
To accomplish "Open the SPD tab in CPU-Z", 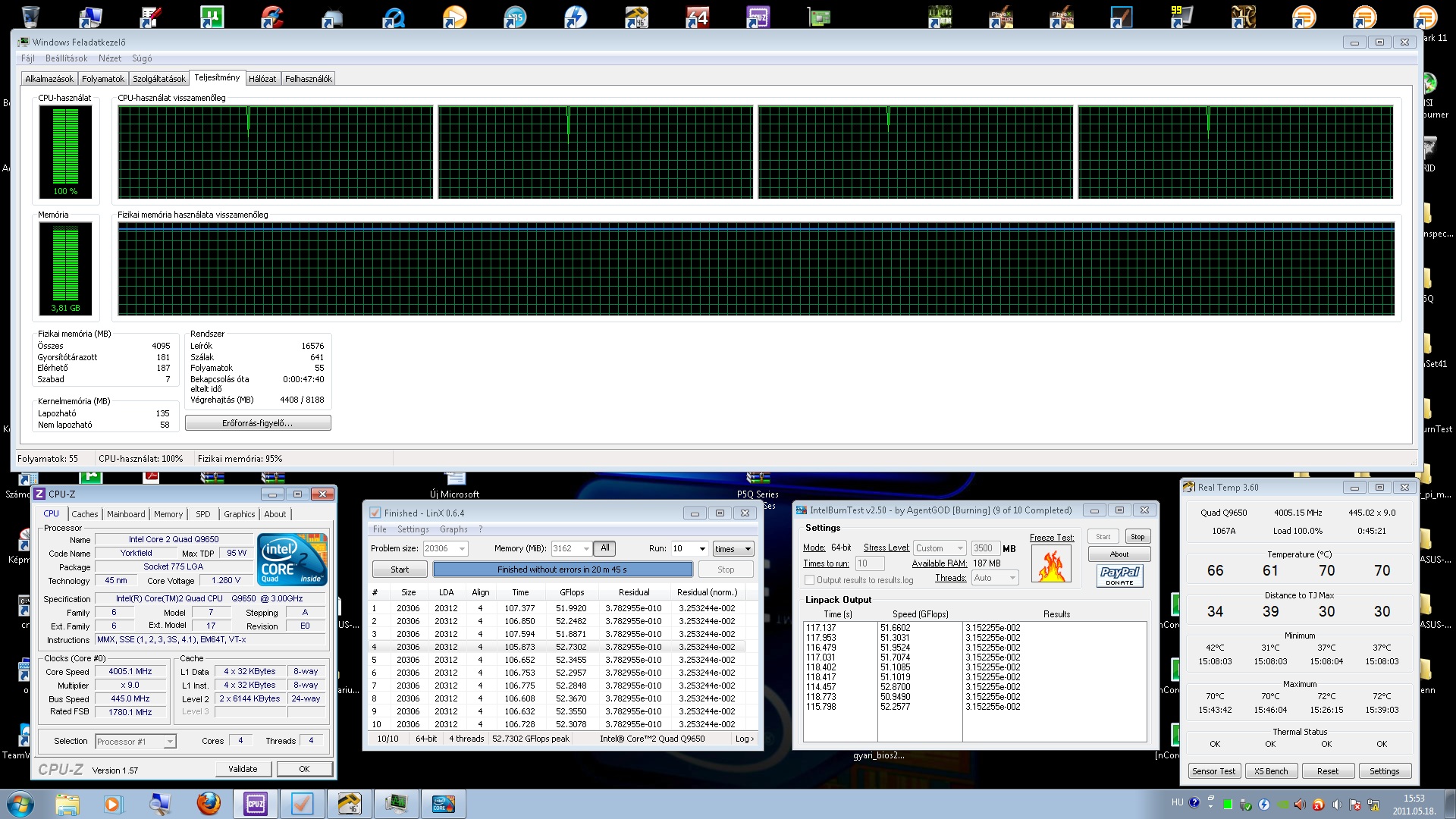I will pyautogui.click(x=203, y=514).
